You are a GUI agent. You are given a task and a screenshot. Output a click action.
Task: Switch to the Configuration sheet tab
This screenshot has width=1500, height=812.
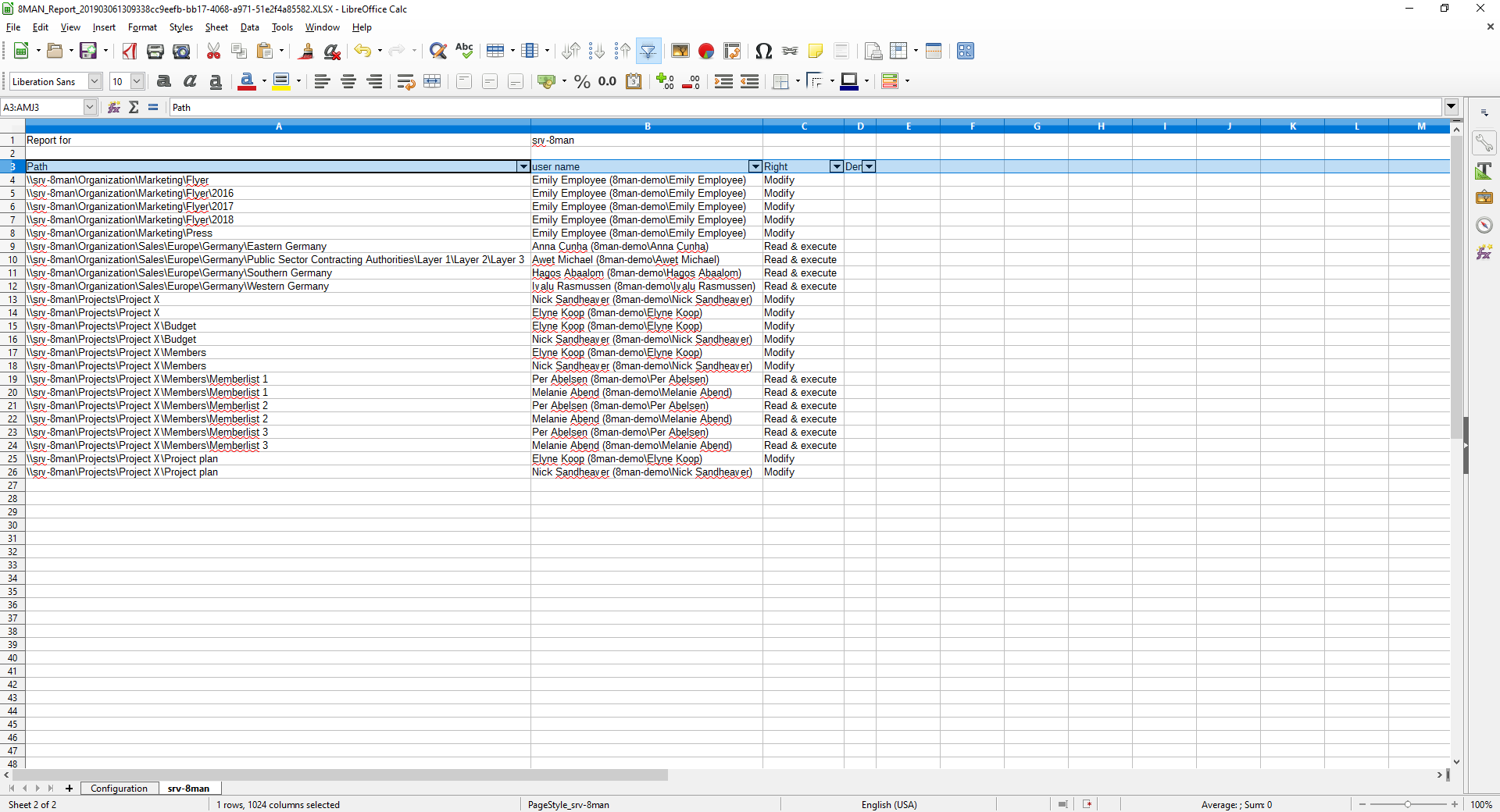click(x=119, y=789)
